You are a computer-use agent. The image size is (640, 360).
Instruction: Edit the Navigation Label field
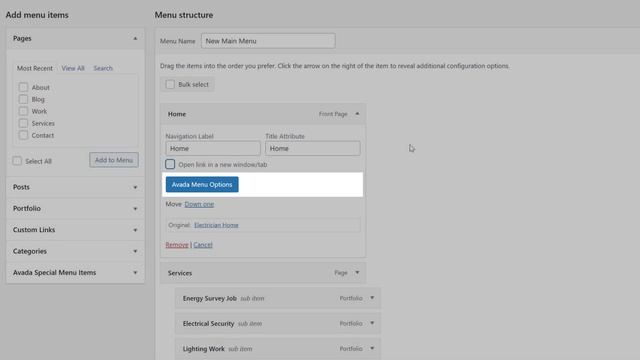pyautogui.click(x=213, y=149)
